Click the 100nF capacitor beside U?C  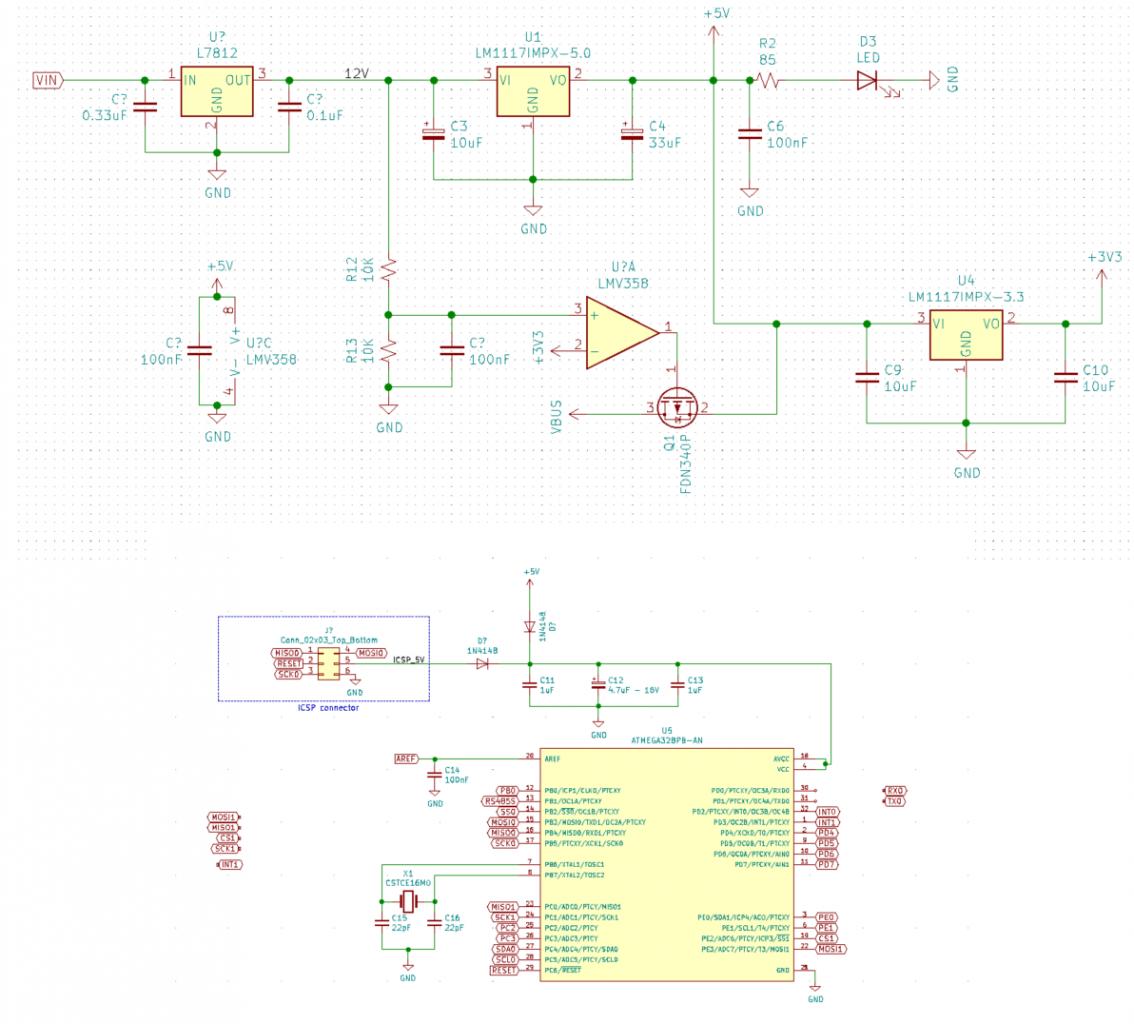(199, 351)
